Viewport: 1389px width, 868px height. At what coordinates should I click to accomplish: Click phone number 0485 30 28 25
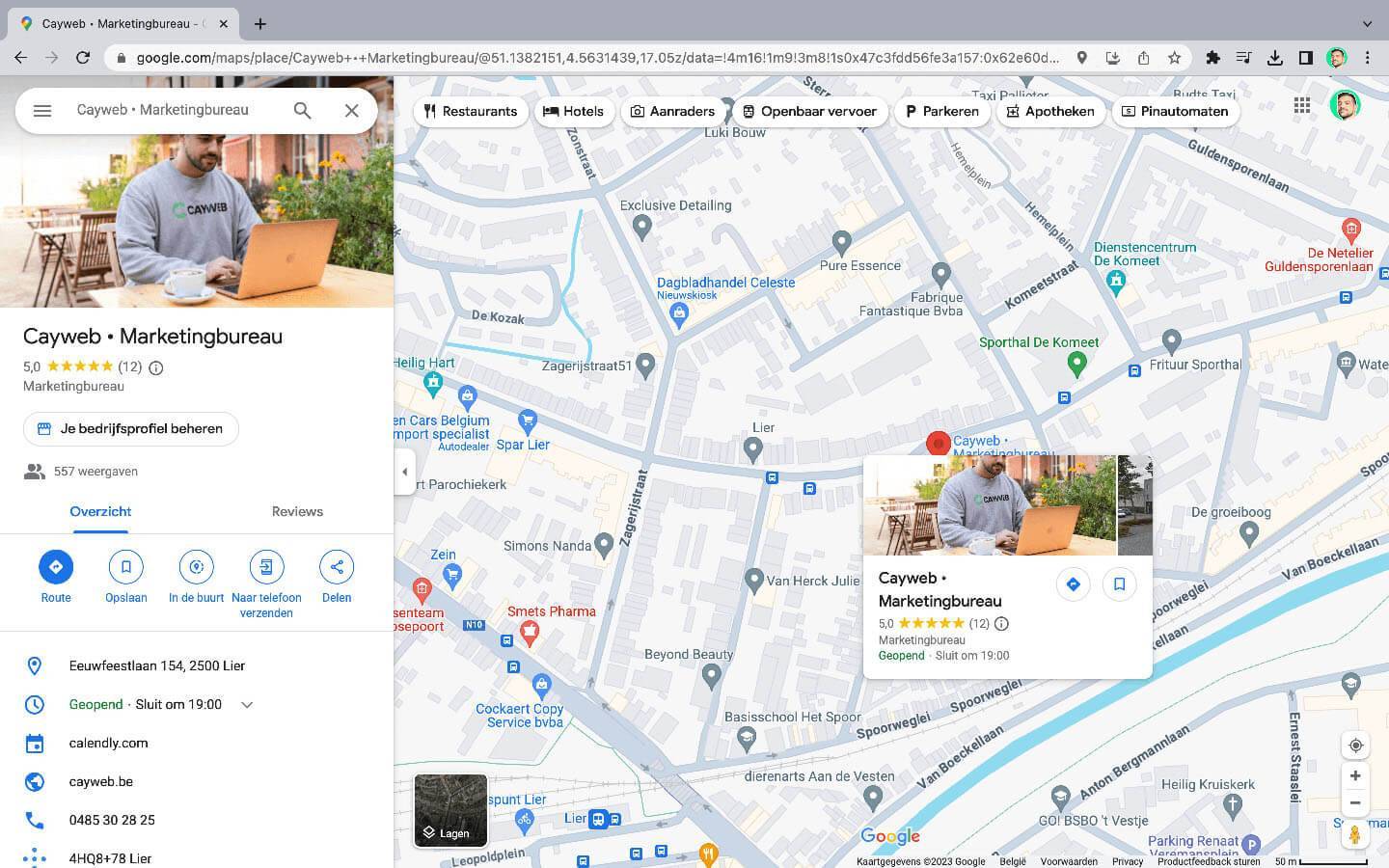(112, 821)
